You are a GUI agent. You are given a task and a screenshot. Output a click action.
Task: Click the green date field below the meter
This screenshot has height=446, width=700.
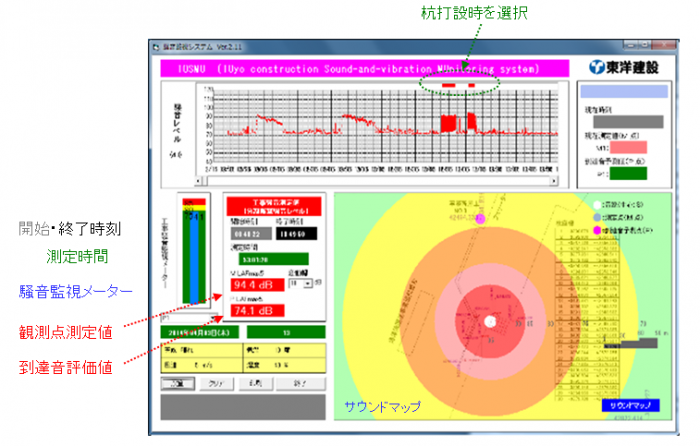click(x=200, y=332)
